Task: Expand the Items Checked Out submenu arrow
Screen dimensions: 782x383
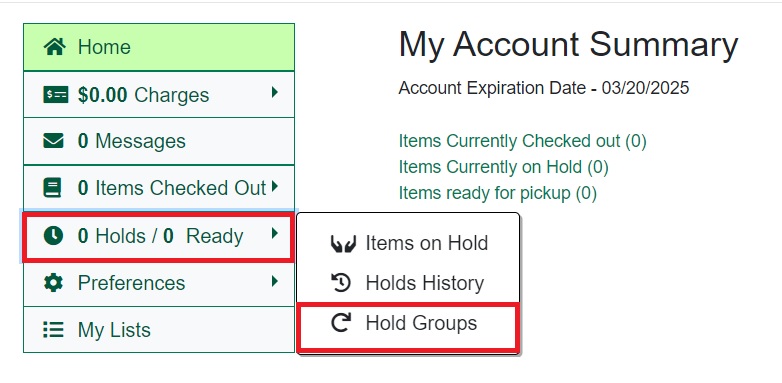Action: pos(274,187)
